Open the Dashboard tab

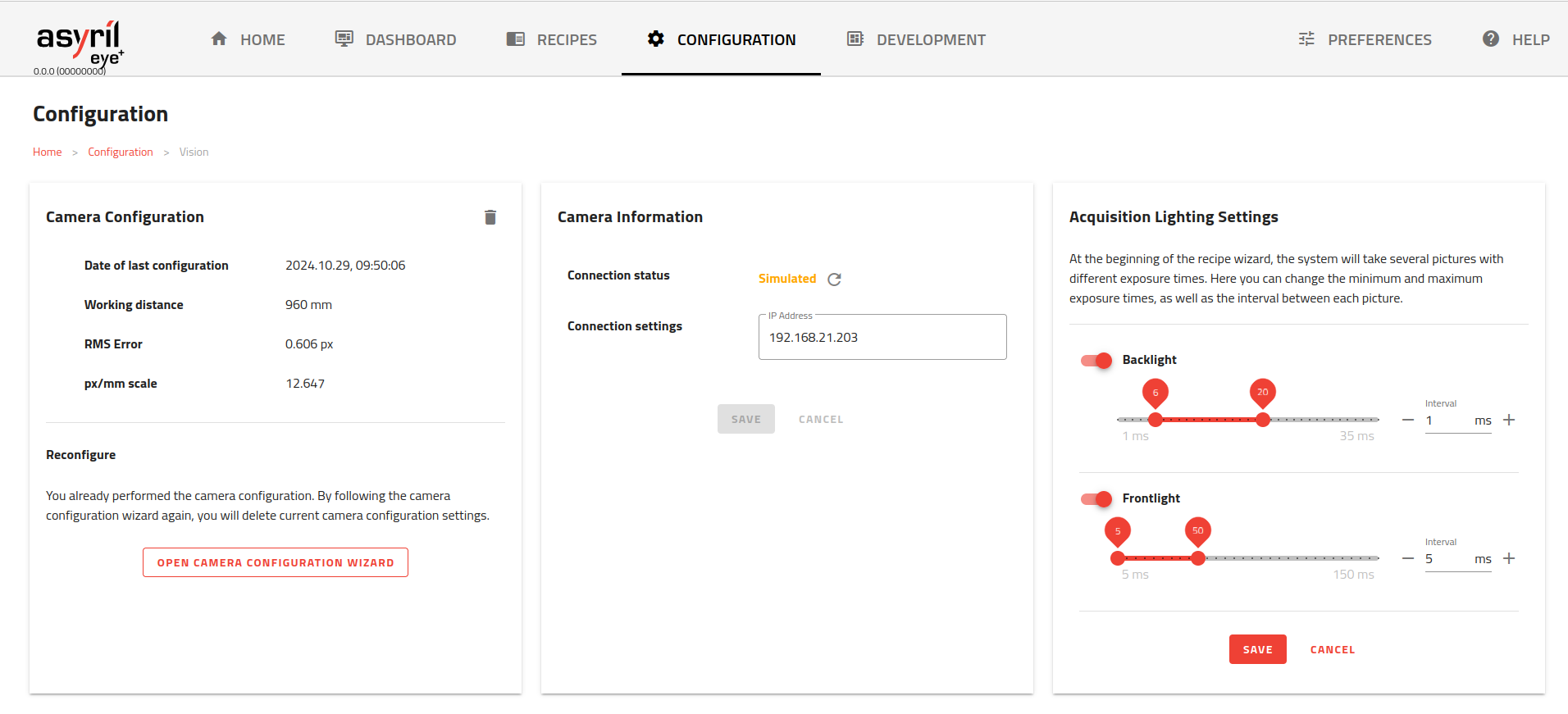click(x=396, y=39)
